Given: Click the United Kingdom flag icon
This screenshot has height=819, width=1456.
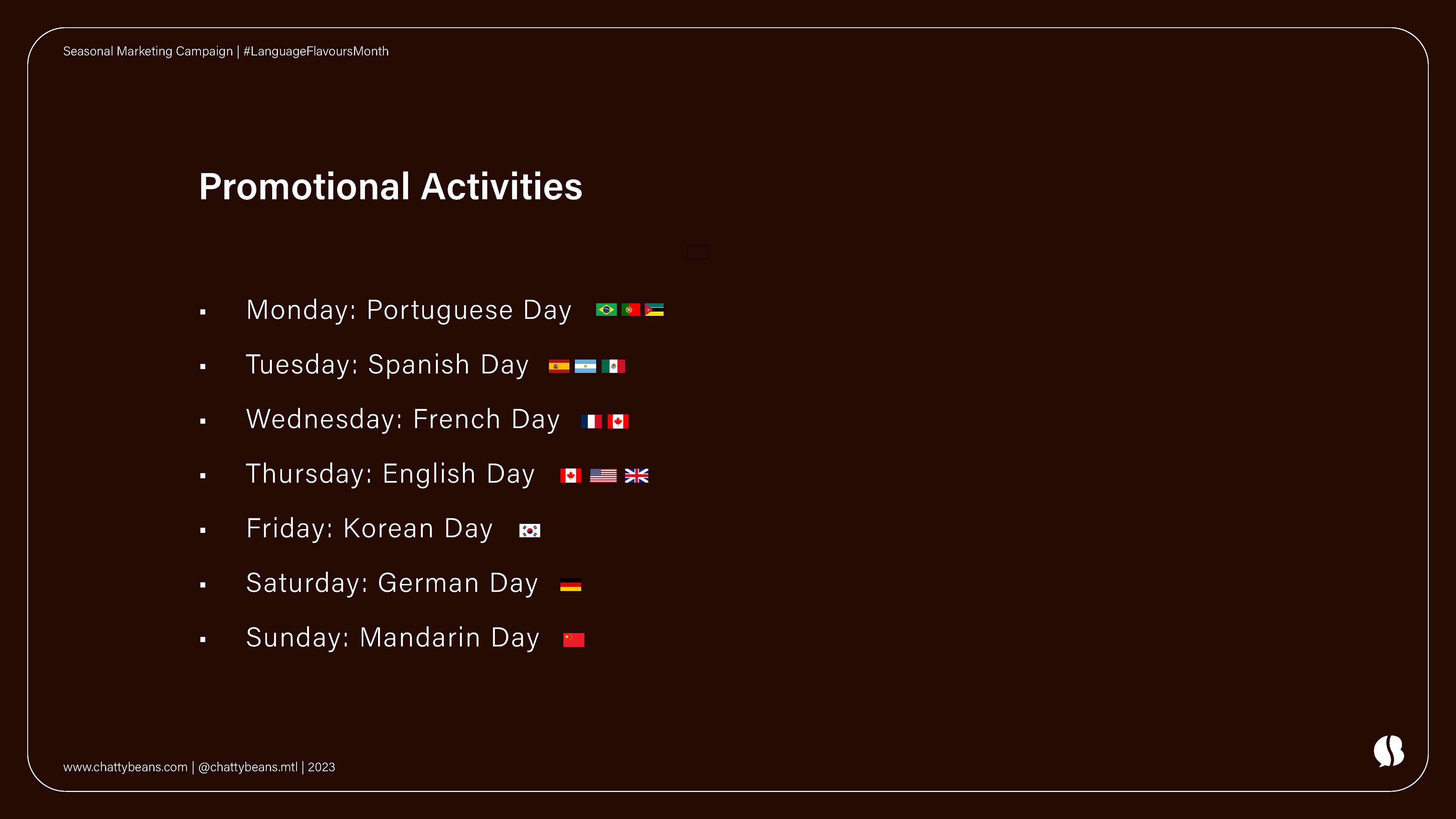Looking at the screenshot, I should tap(637, 476).
